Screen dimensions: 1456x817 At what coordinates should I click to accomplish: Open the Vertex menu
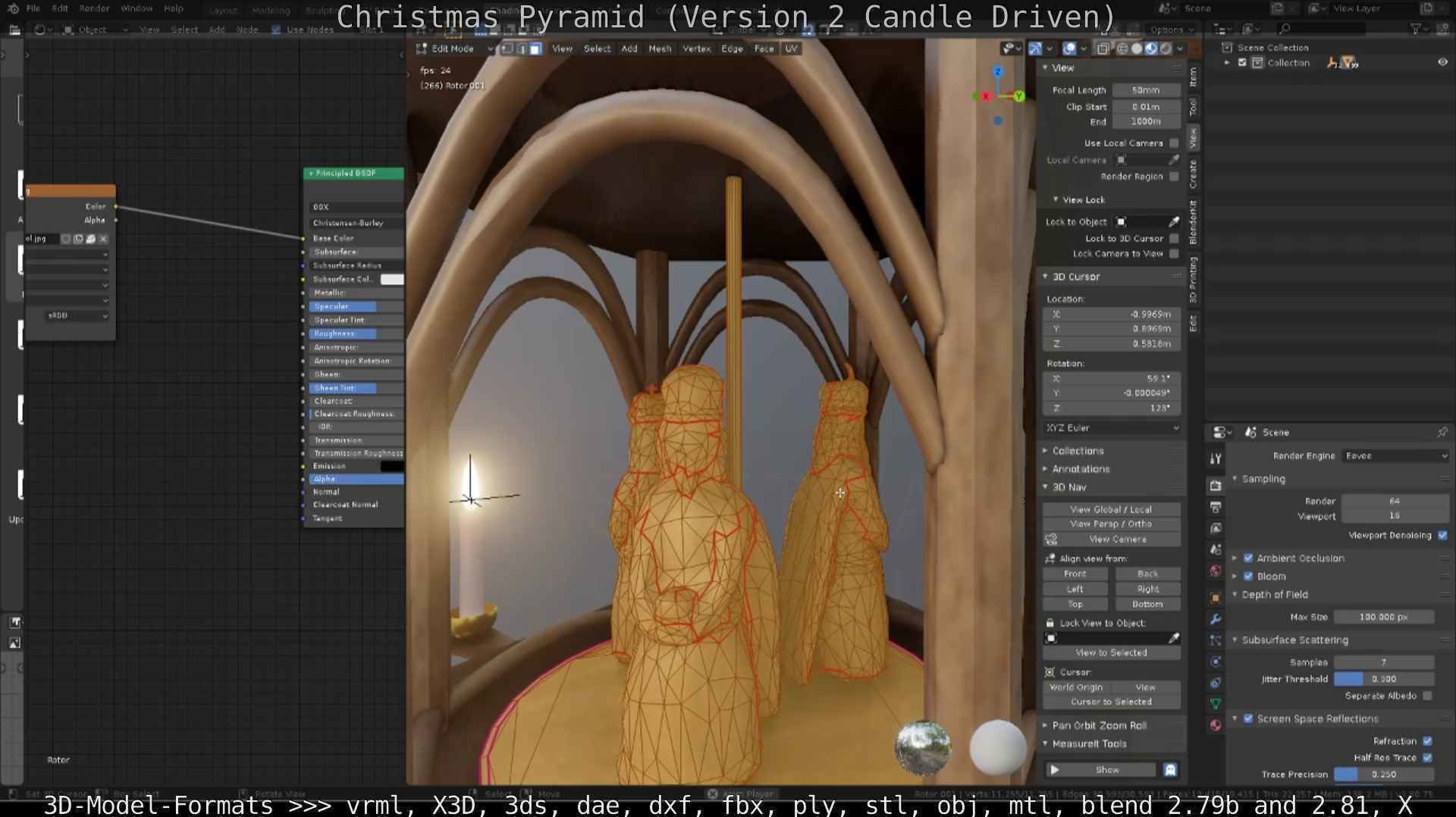pyautogui.click(x=696, y=49)
